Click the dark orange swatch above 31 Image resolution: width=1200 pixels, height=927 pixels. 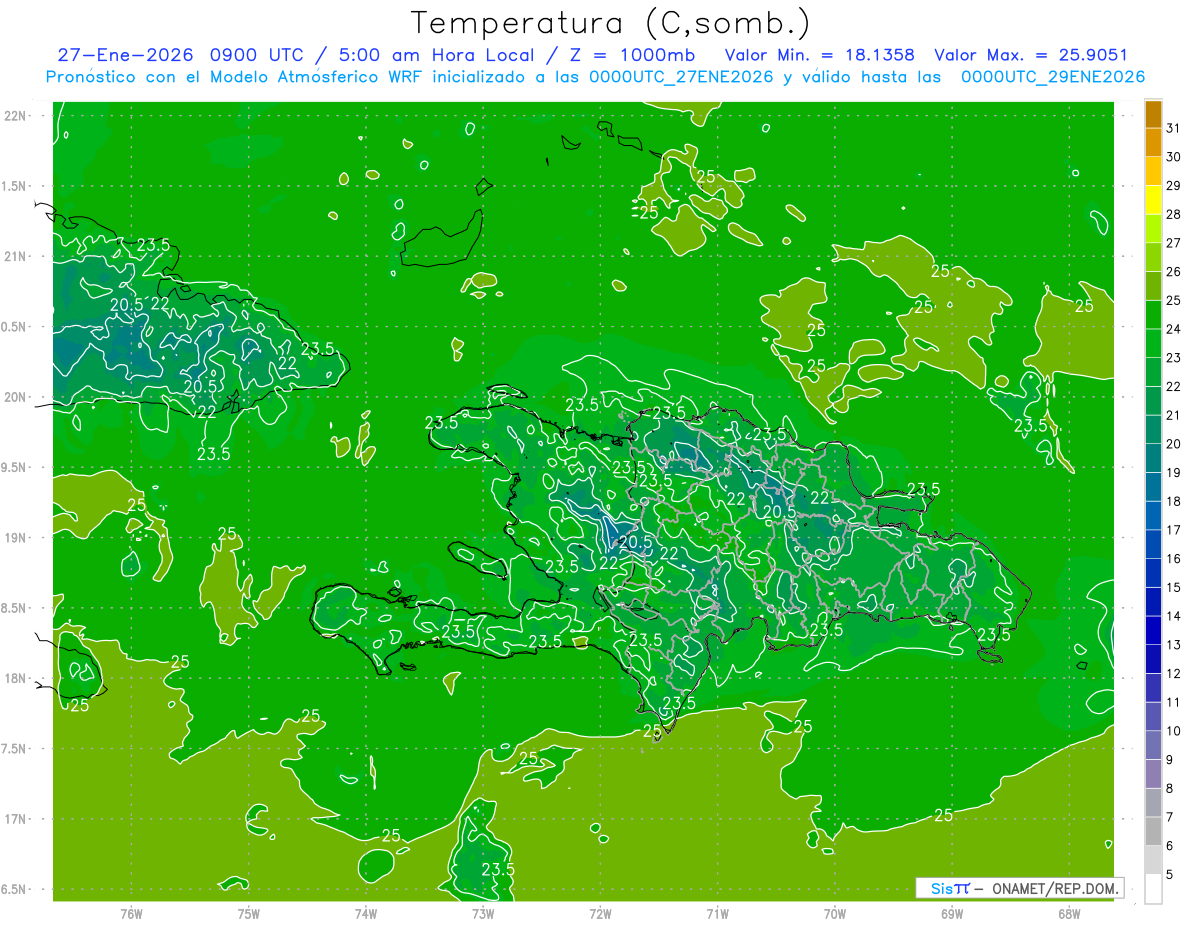(1153, 115)
